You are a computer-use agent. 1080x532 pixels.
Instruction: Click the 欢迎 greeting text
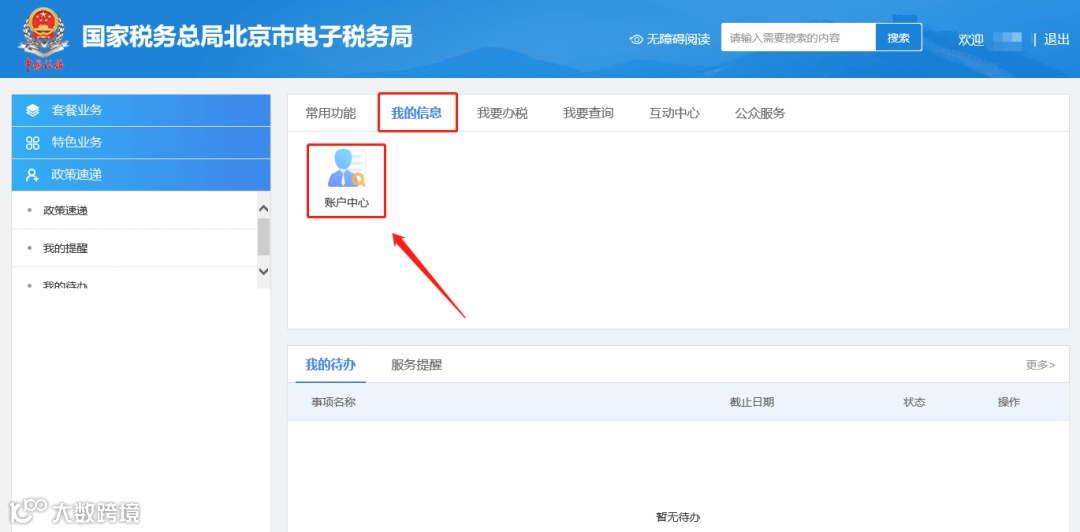tap(971, 40)
